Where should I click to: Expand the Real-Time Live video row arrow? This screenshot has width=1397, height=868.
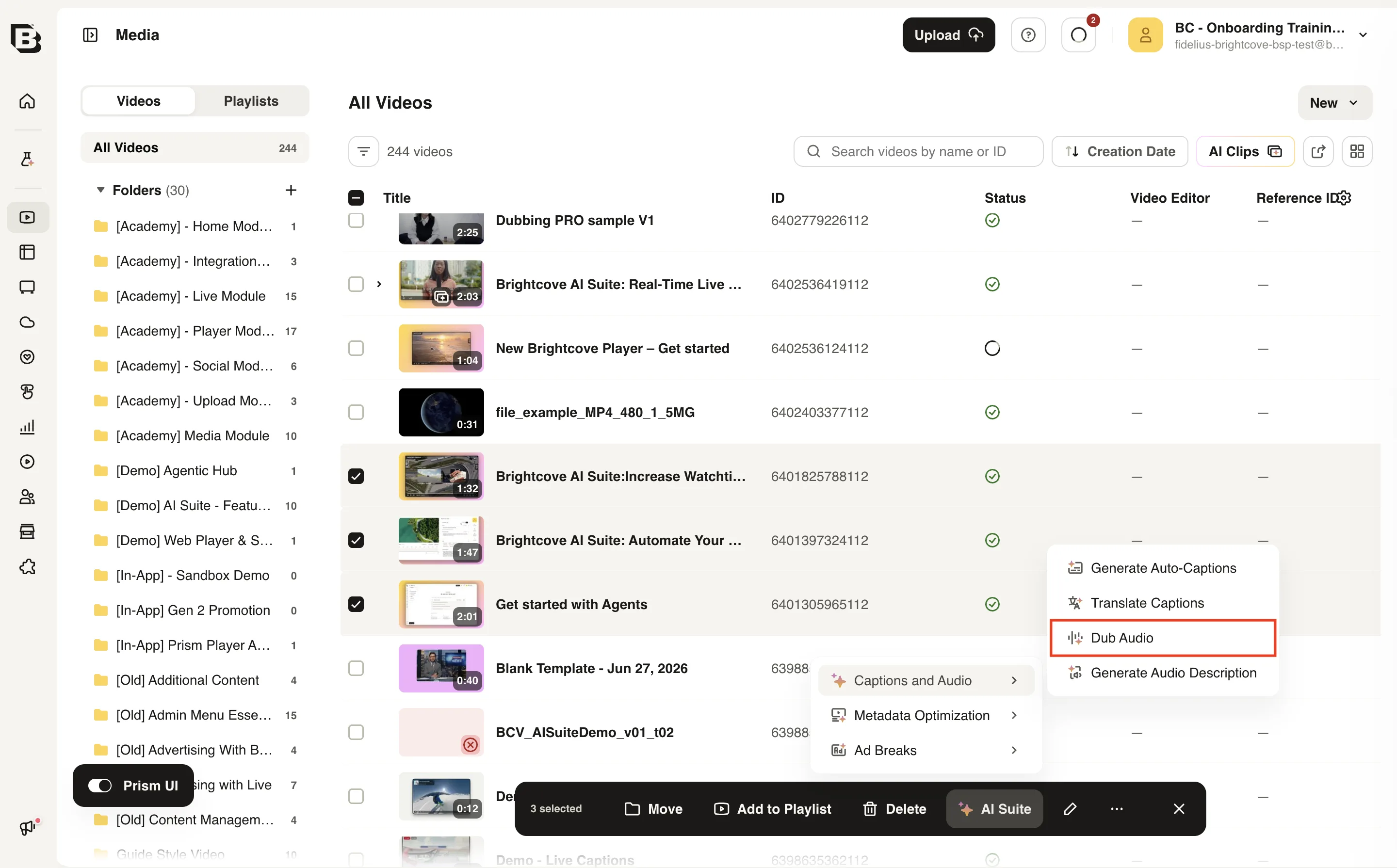(x=379, y=284)
